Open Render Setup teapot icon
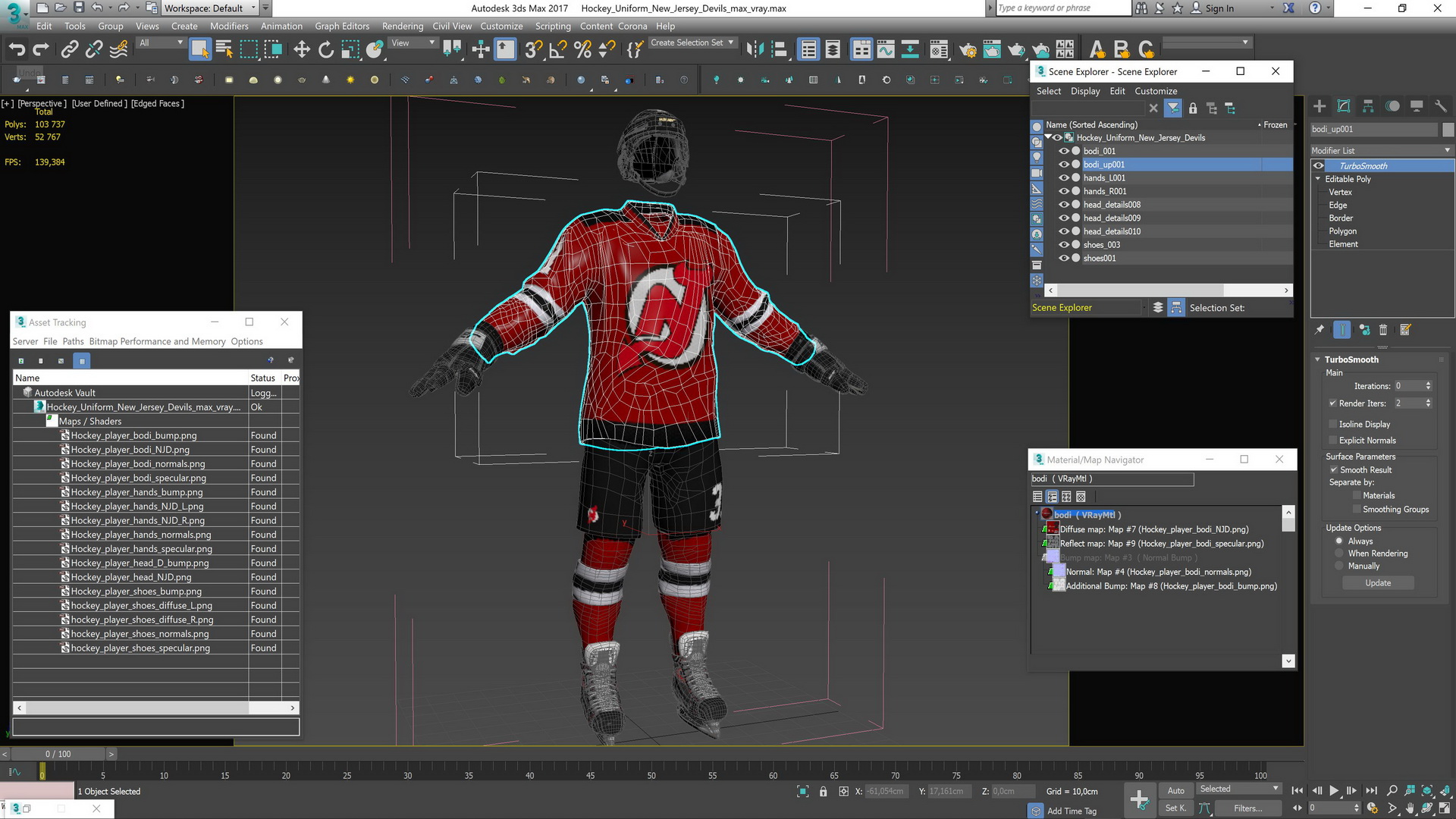This screenshot has width=1456, height=819. 968,50
